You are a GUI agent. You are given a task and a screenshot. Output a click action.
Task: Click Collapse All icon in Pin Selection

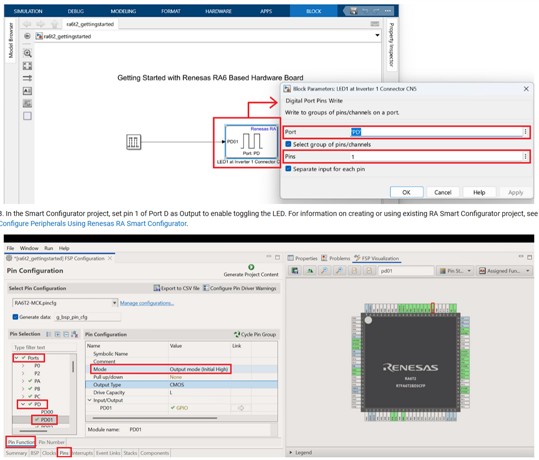(x=66, y=334)
